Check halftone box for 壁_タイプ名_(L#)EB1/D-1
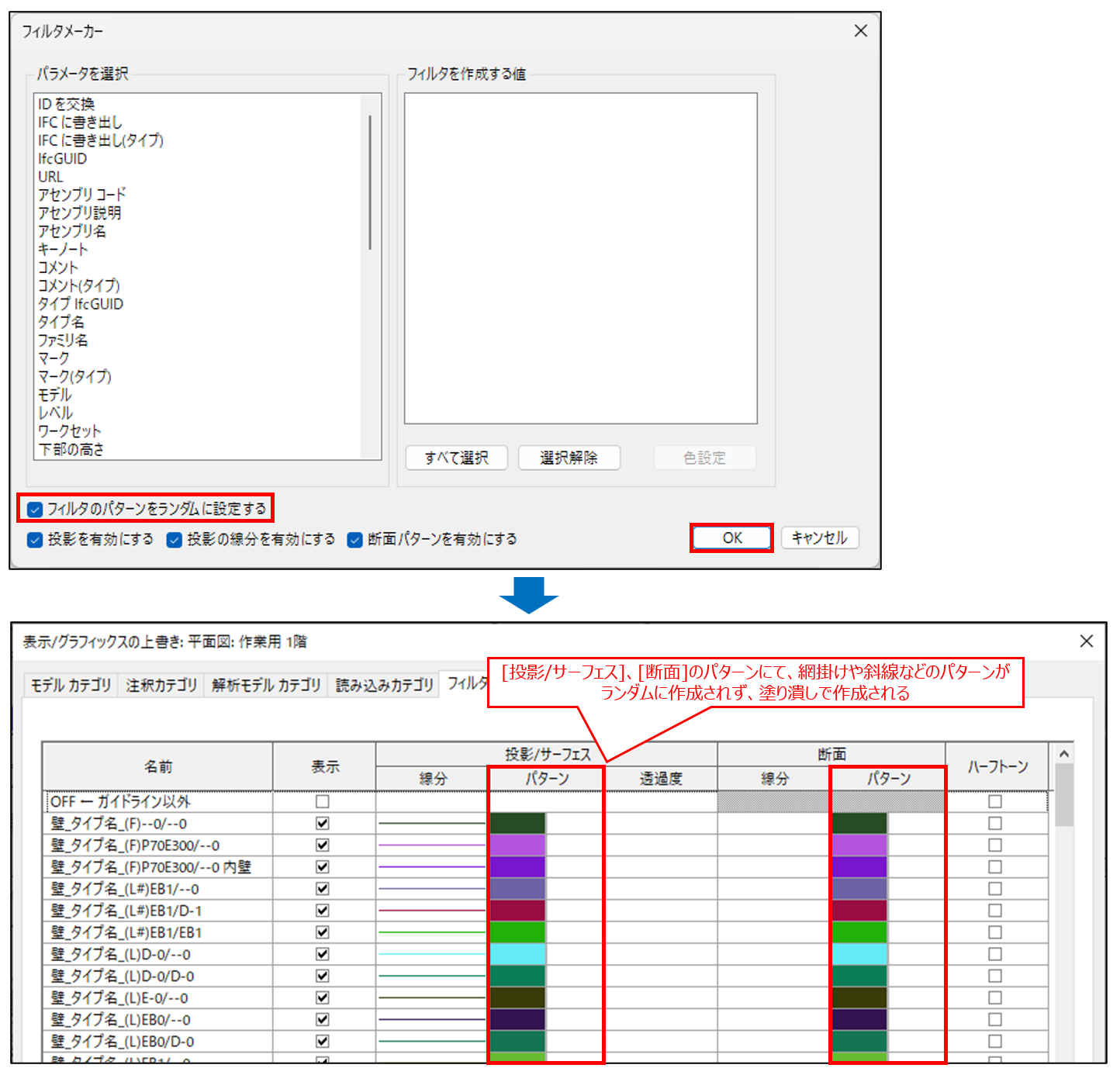Screen dimensions: 1120x1075 point(995,911)
